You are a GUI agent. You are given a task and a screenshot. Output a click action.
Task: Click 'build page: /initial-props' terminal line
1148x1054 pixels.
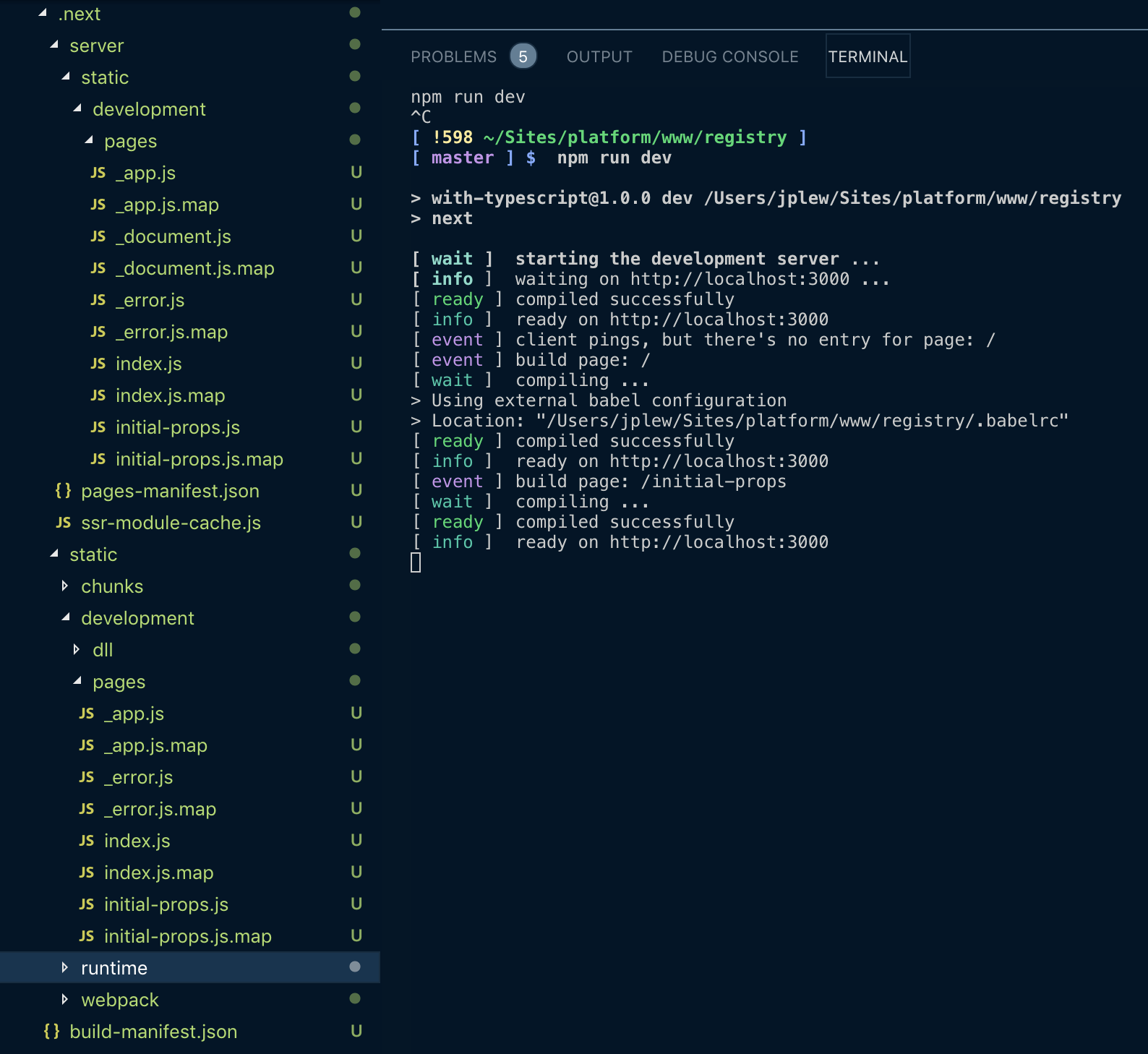pos(651,481)
